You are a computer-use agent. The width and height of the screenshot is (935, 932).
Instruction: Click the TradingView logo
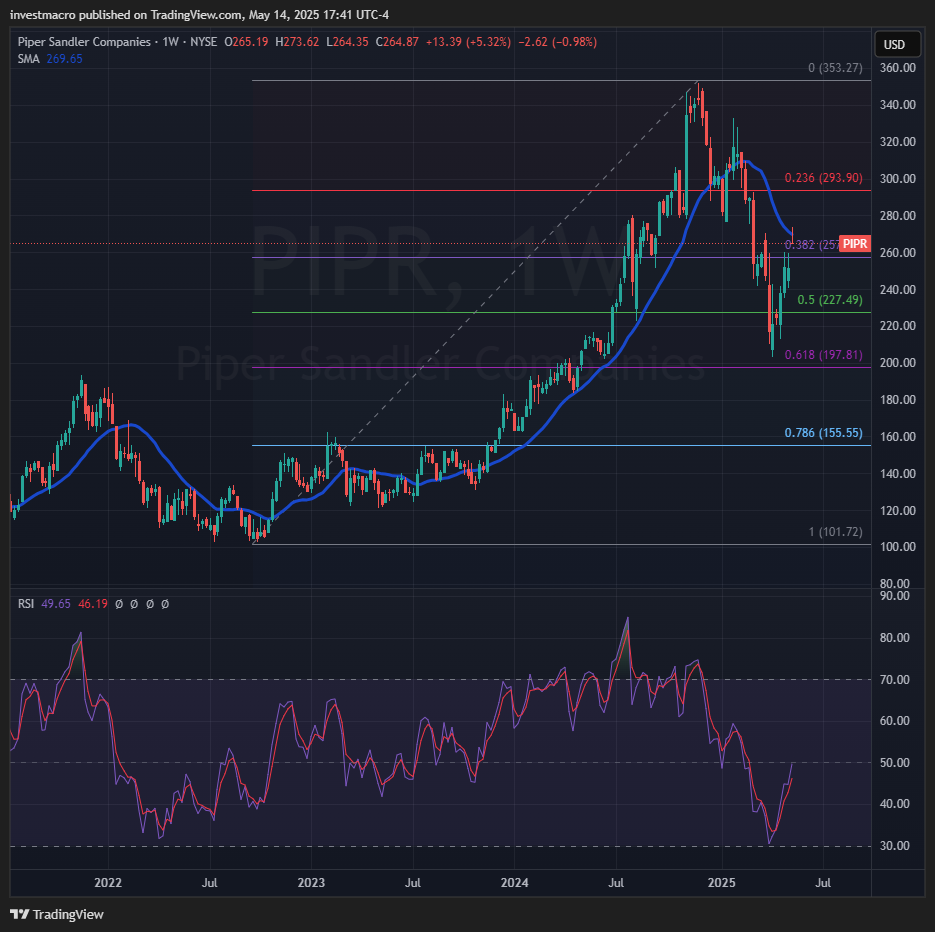(57, 914)
